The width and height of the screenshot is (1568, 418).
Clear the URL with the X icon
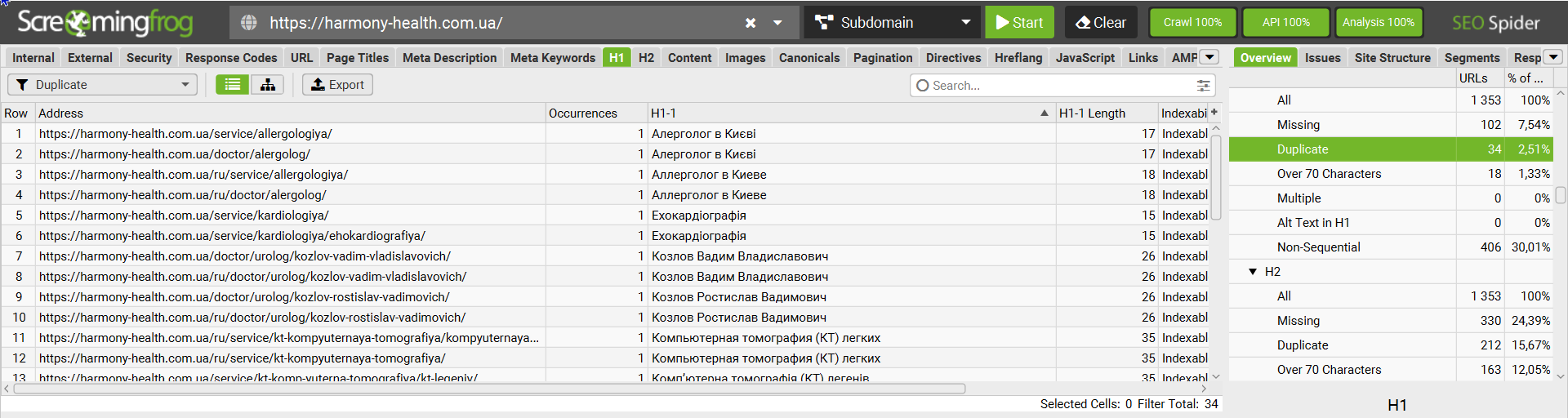click(x=751, y=23)
